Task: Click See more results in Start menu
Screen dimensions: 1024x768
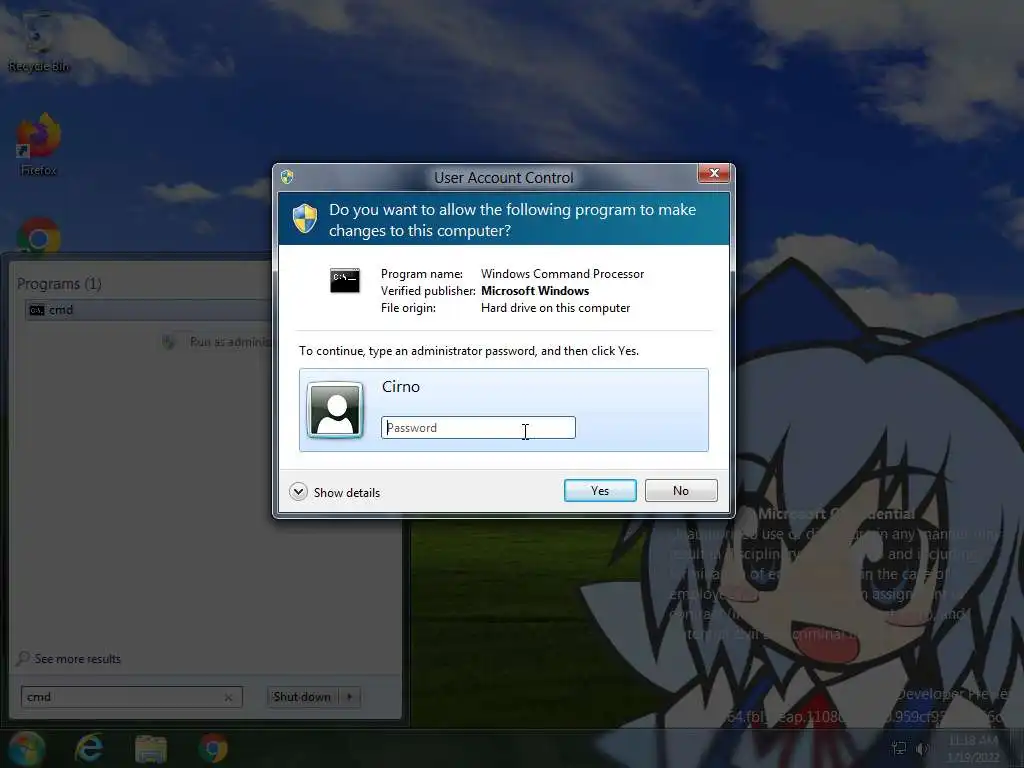Action: pos(78,659)
